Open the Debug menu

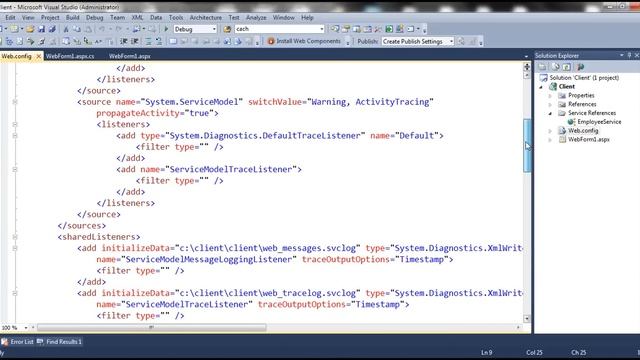tap(94, 18)
